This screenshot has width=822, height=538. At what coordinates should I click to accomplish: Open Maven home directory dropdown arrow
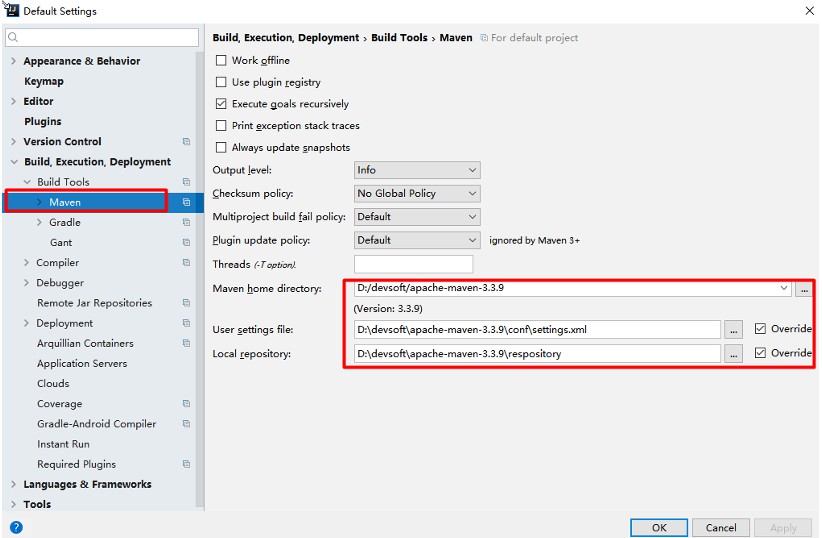[x=784, y=288]
